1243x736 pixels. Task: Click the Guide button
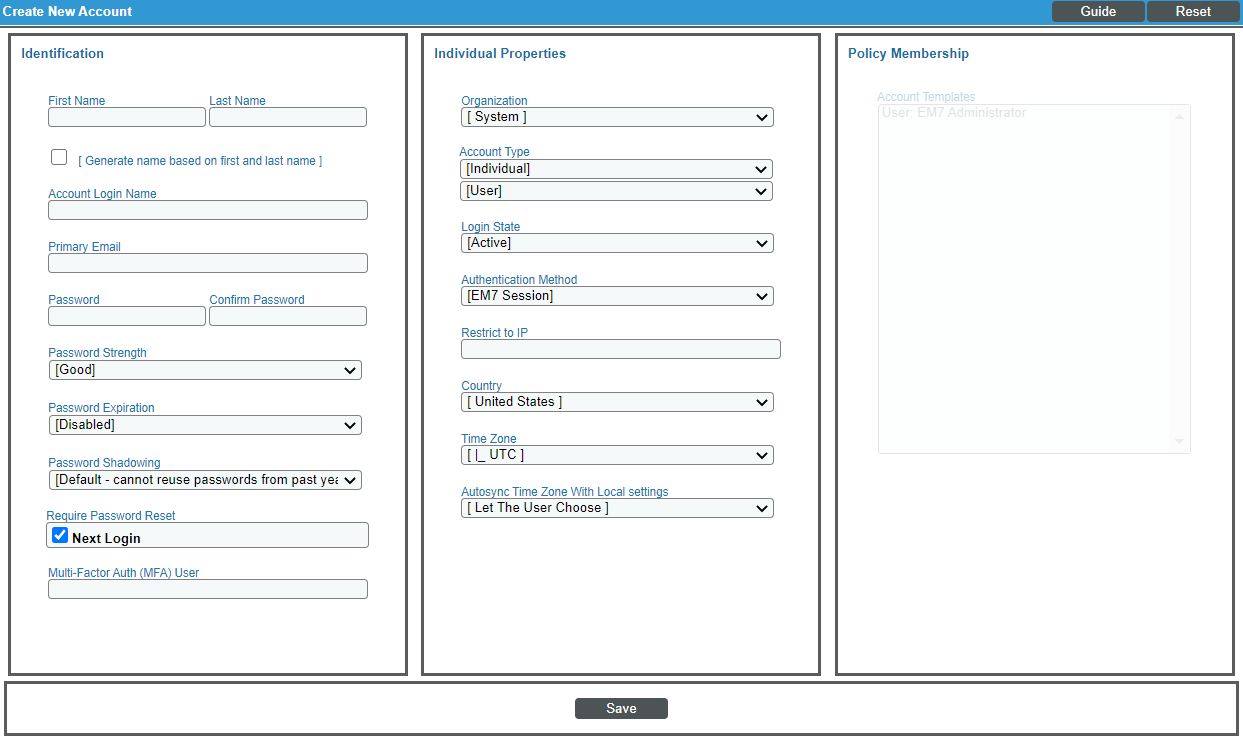(1097, 11)
